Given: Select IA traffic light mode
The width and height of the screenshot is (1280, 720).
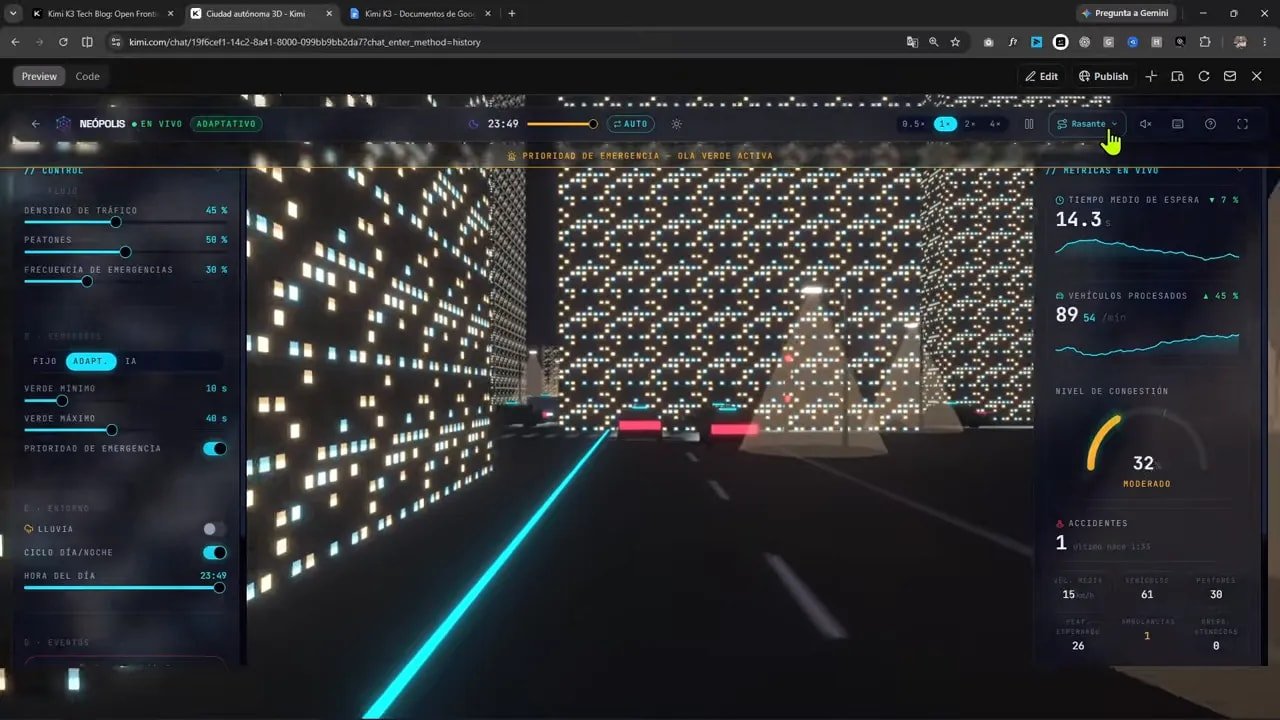Looking at the screenshot, I should [x=131, y=361].
